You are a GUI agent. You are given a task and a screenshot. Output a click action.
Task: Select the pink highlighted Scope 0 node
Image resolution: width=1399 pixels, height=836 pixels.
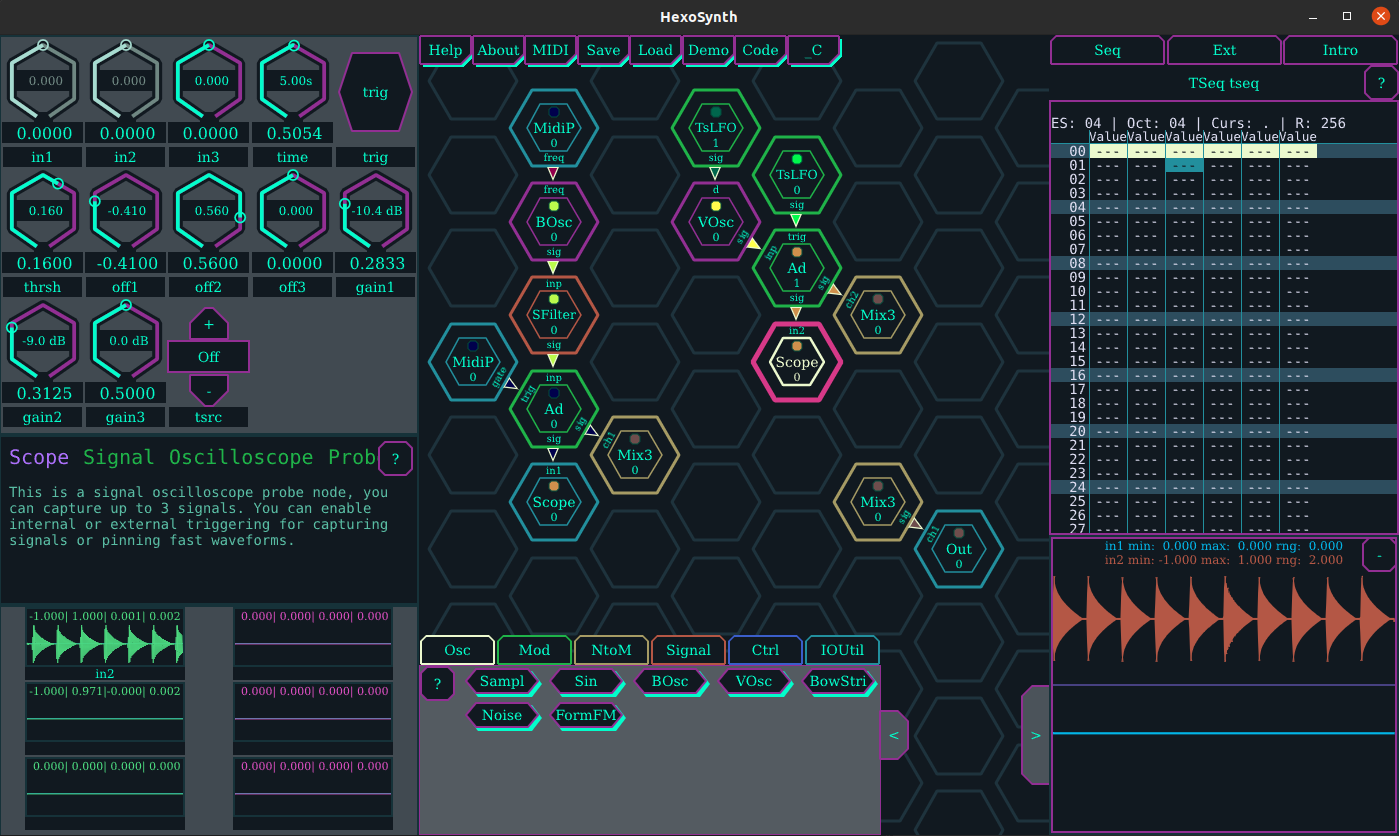pyautogui.click(x=795, y=363)
